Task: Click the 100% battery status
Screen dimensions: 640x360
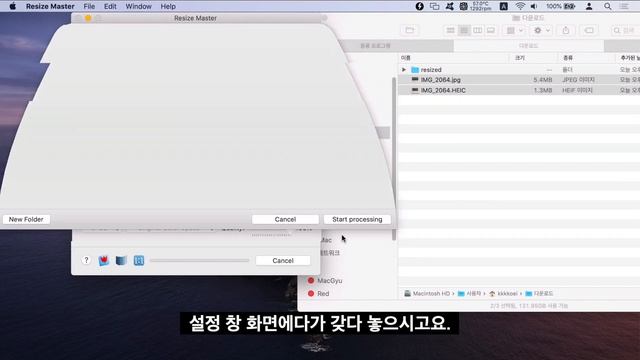Action: (x=561, y=6)
